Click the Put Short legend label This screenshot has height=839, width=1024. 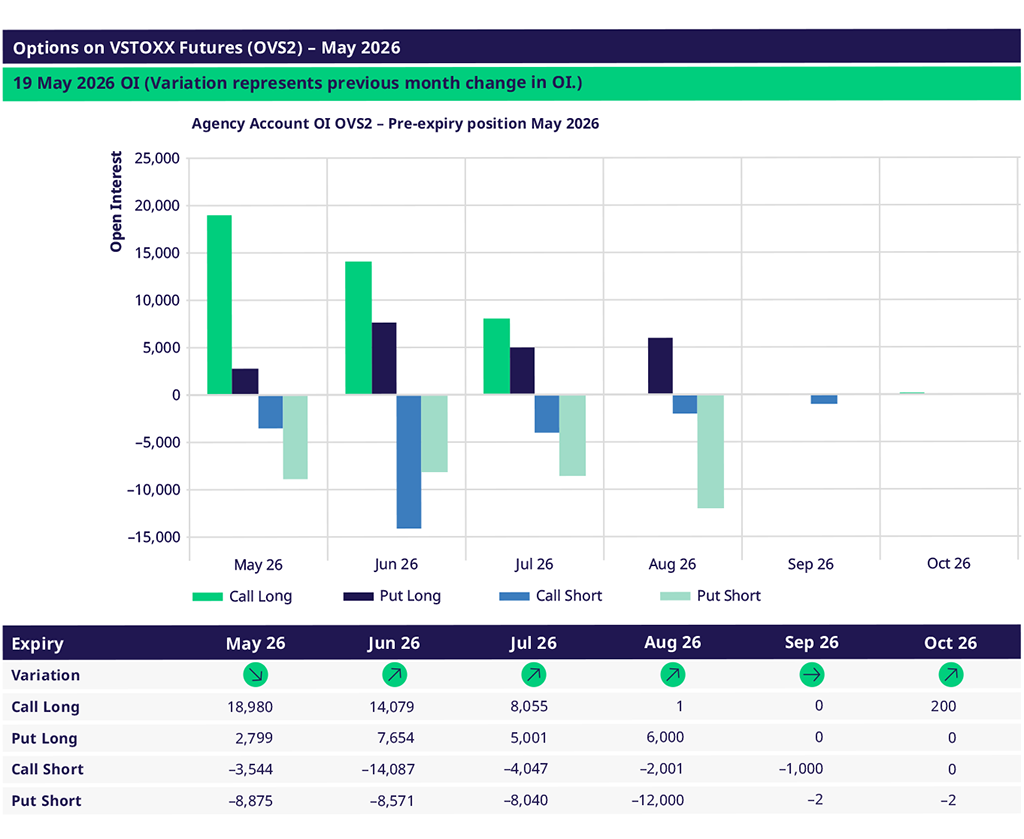pyautogui.click(x=729, y=595)
